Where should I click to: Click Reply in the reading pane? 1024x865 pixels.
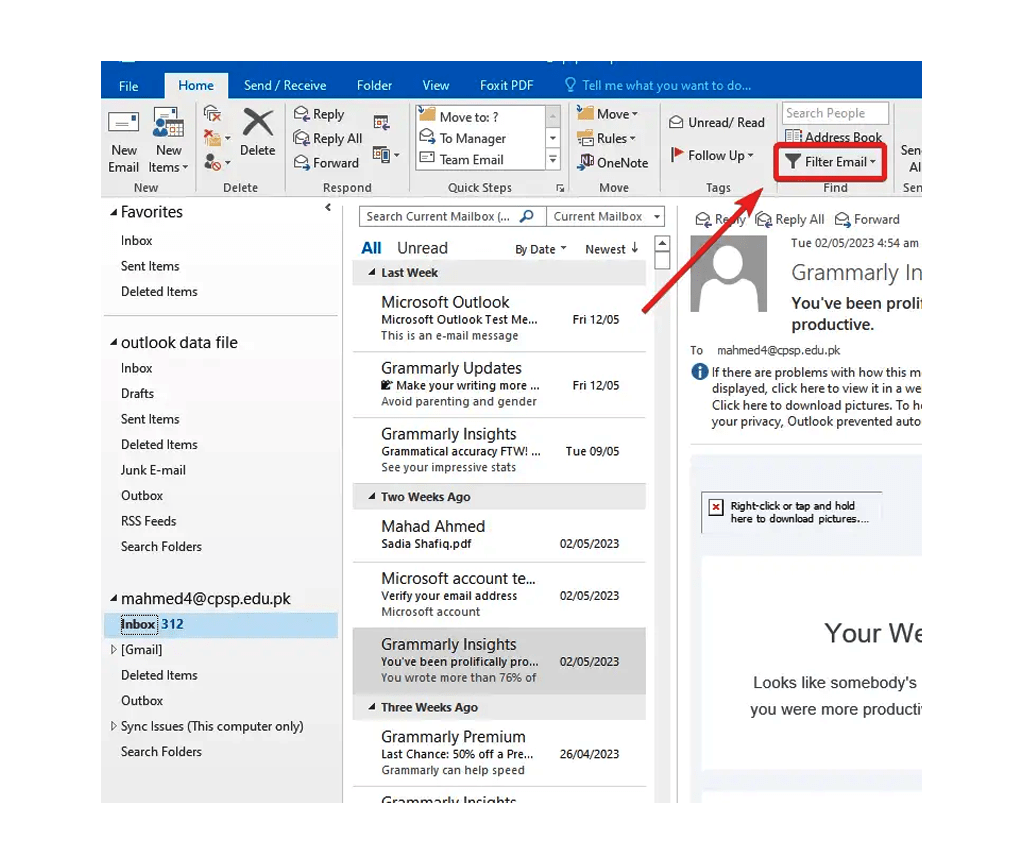720,219
